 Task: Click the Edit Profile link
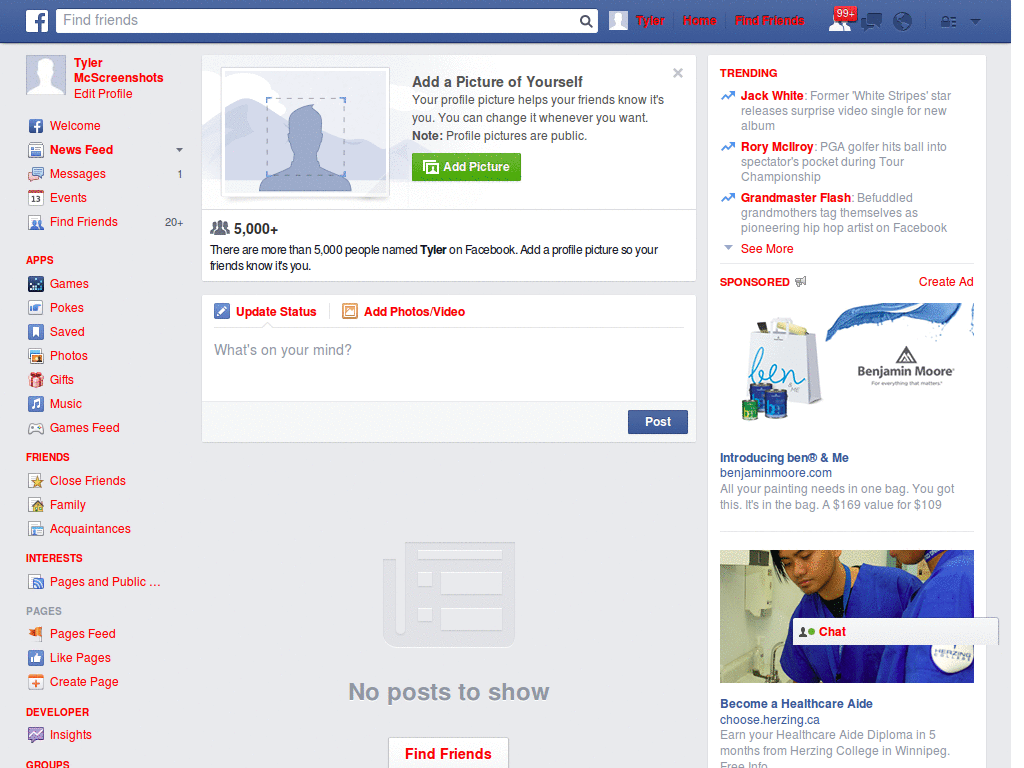103,94
